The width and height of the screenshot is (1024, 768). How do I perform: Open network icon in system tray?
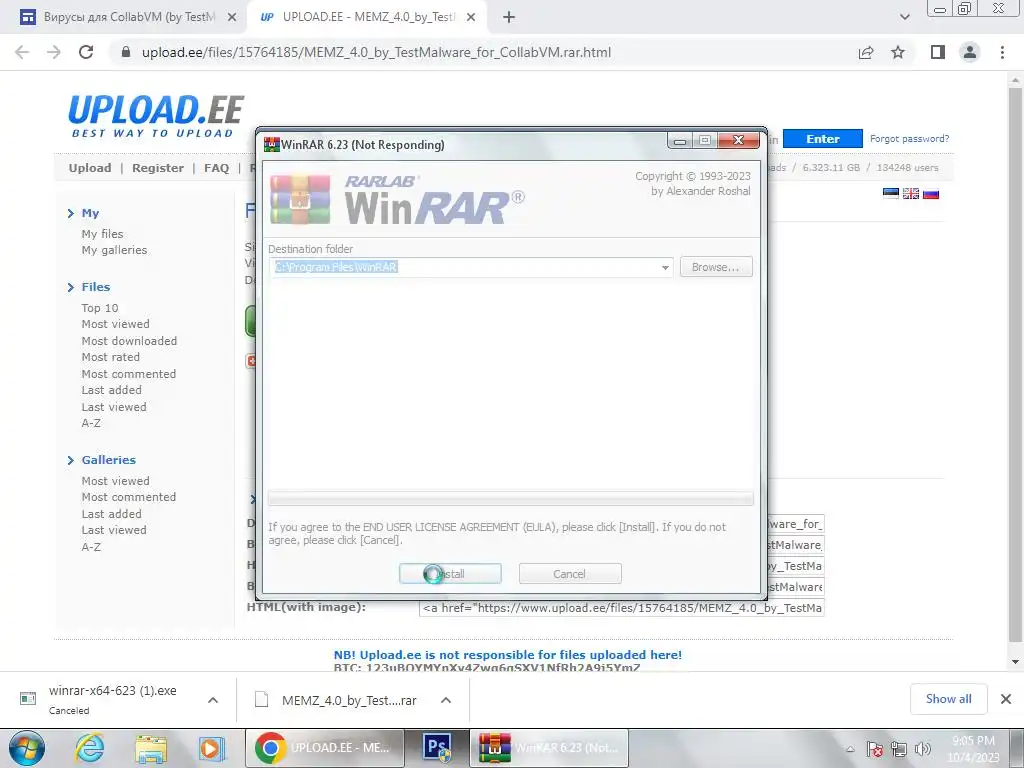click(x=899, y=749)
